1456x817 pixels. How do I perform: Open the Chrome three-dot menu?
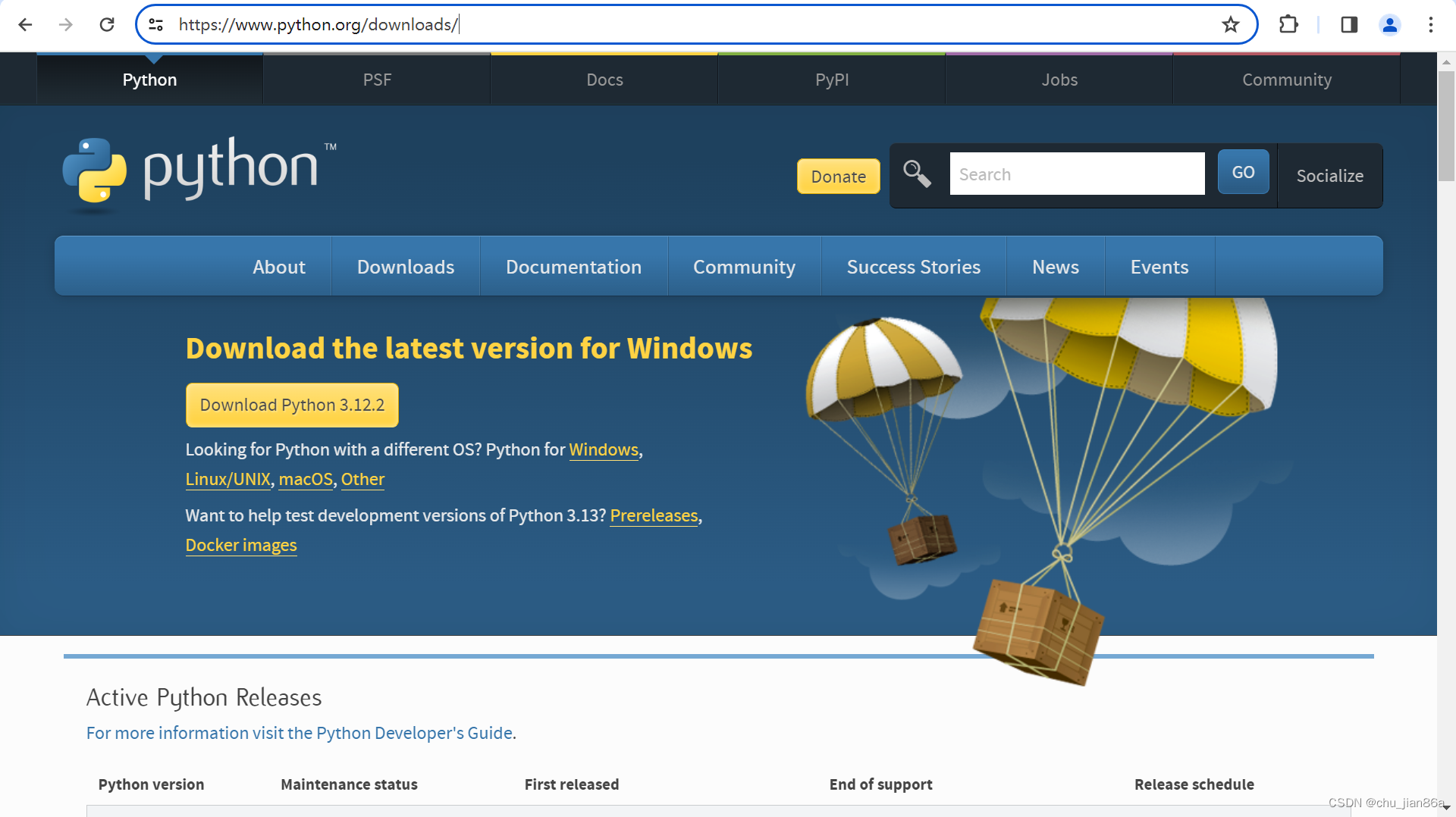click(1431, 24)
